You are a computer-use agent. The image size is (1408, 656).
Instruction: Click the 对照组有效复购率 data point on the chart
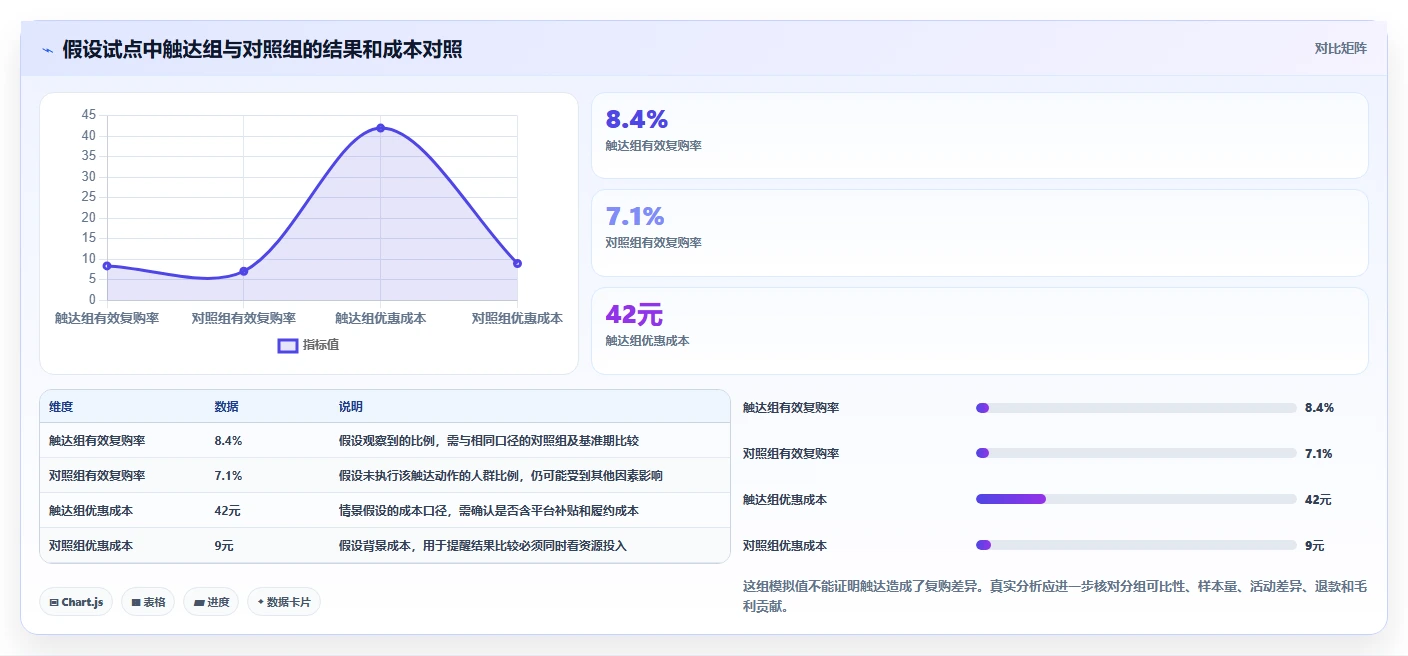(244, 271)
